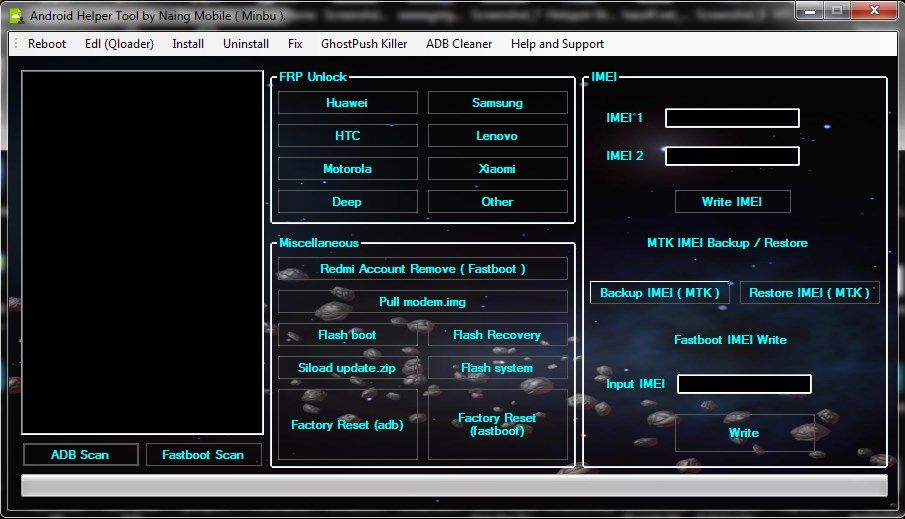Start Factory Reset (adb)

[x=347, y=425]
